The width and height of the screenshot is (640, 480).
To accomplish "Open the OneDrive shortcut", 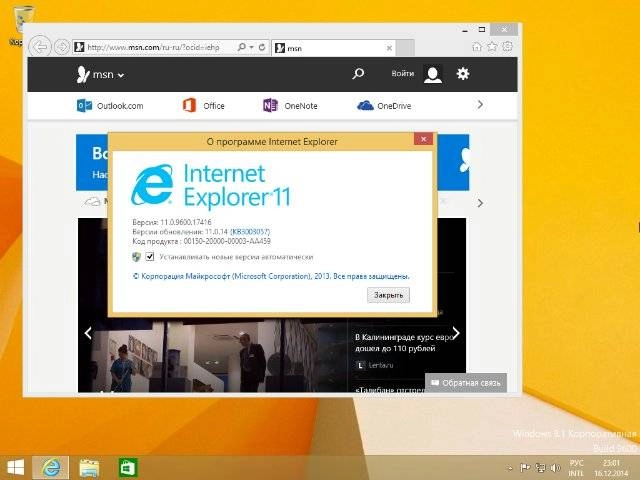I will pos(384,106).
